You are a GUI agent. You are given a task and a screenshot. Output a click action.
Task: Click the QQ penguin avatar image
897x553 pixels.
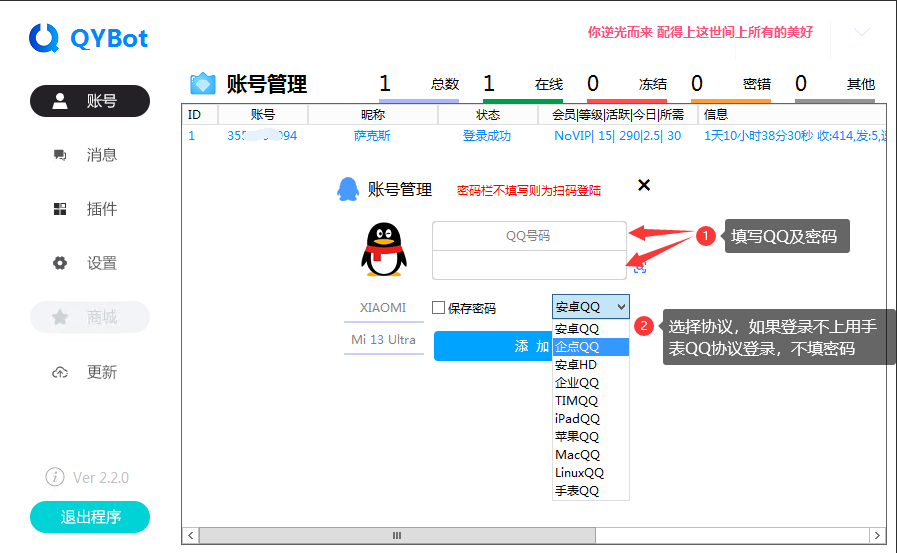(384, 249)
